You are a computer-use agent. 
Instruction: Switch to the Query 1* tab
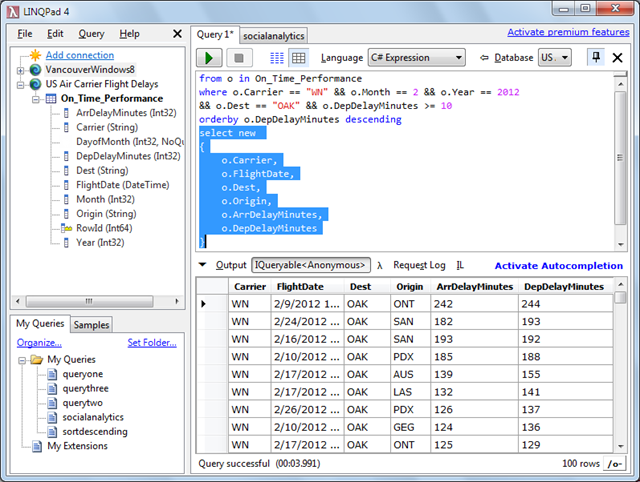[215, 35]
